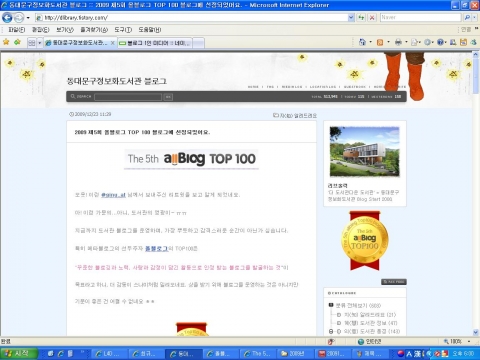Open the 도움말(H) menu
480x360 pixels.
coord(150,30)
